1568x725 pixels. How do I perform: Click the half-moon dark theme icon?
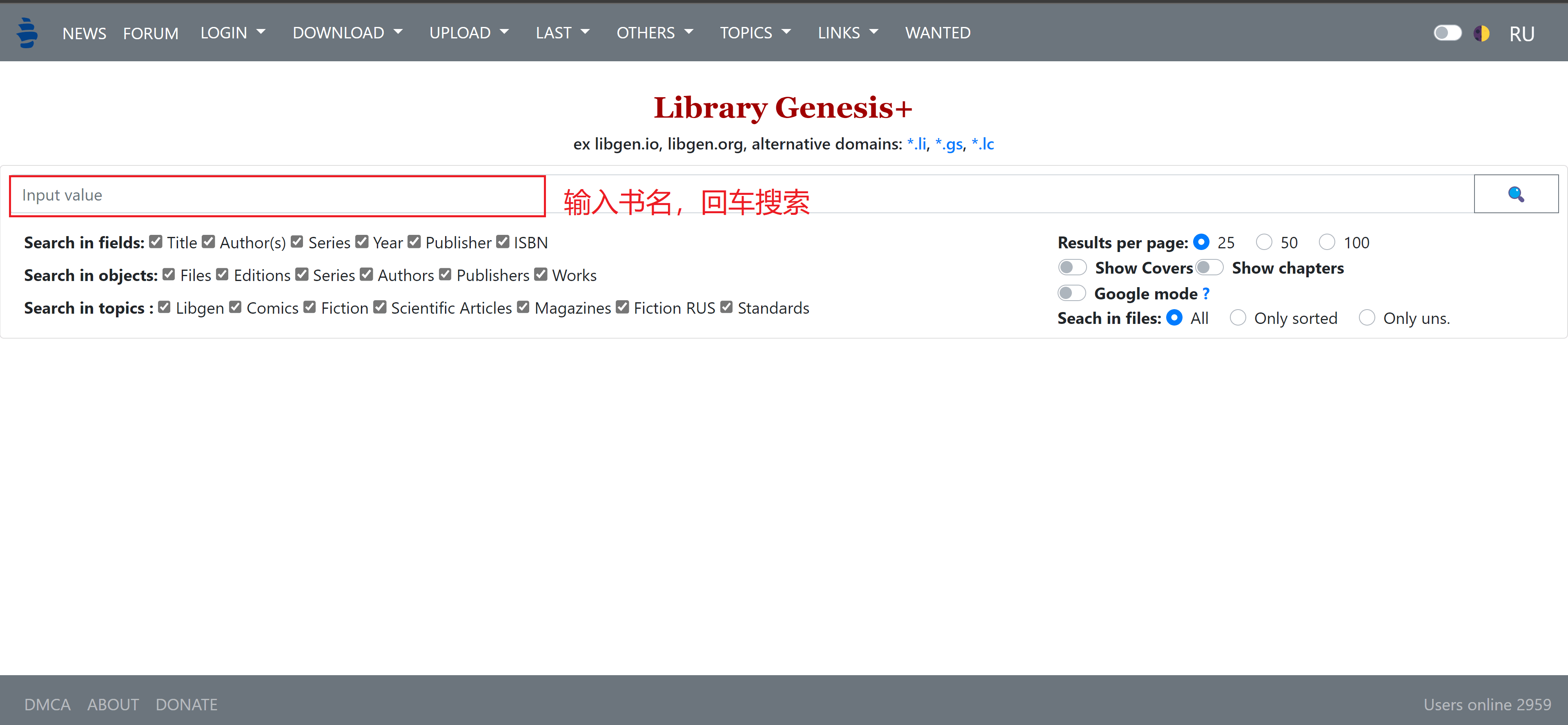tap(1481, 33)
